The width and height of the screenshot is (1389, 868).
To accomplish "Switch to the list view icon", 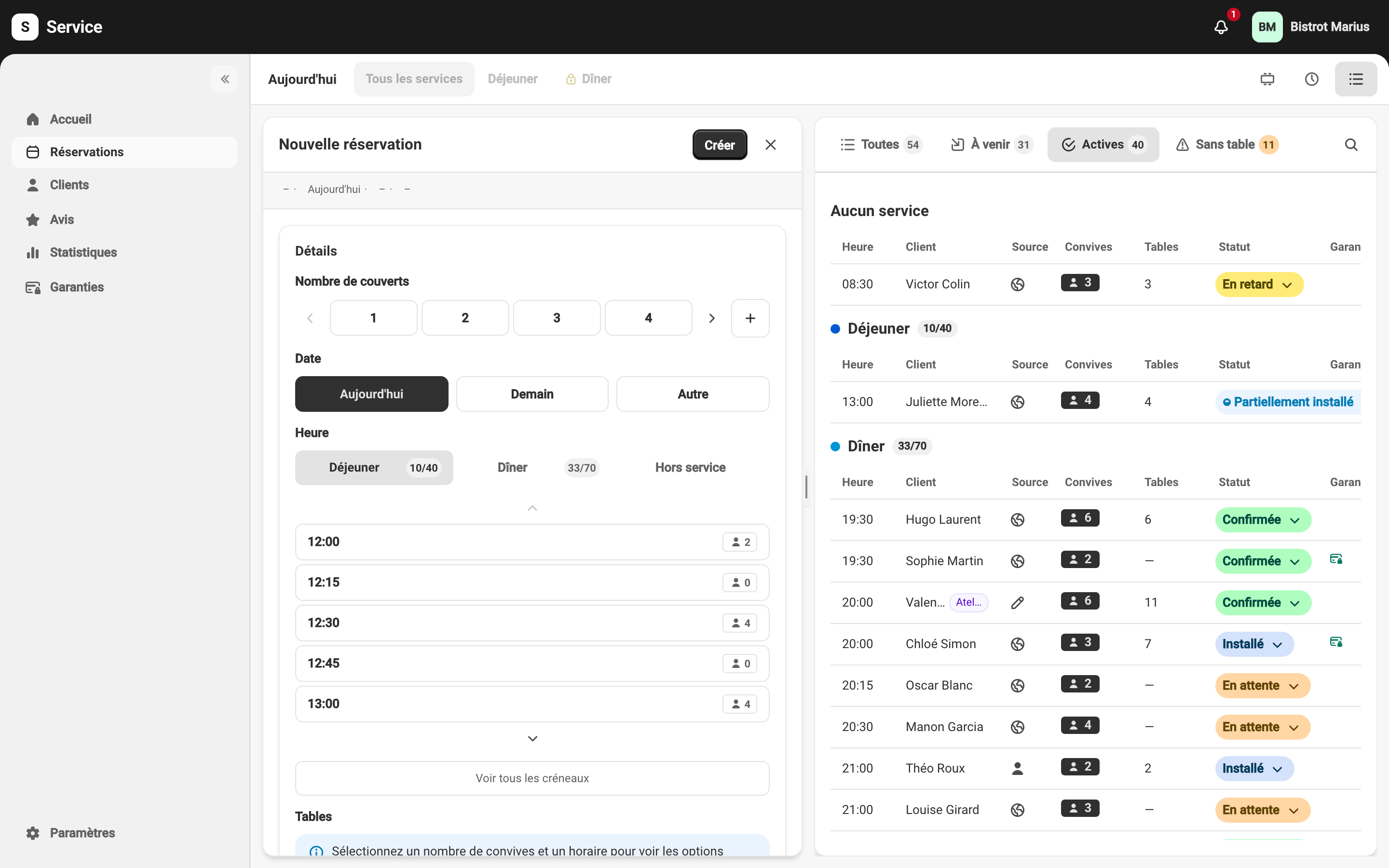I will click(x=1356, y=79).
